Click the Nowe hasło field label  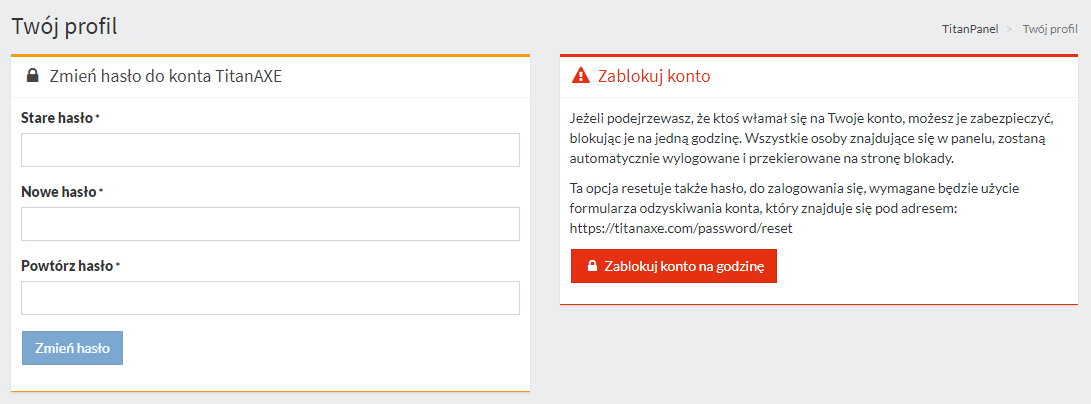click(59, 192)
